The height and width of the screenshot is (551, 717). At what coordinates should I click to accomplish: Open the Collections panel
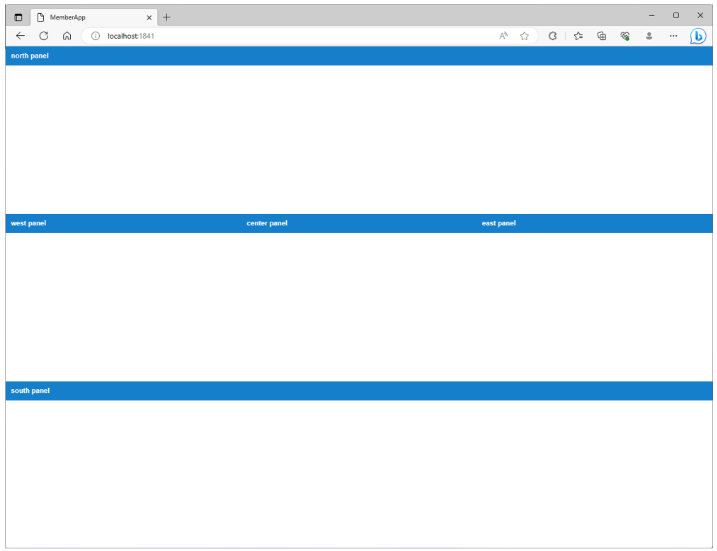[601, 36]
